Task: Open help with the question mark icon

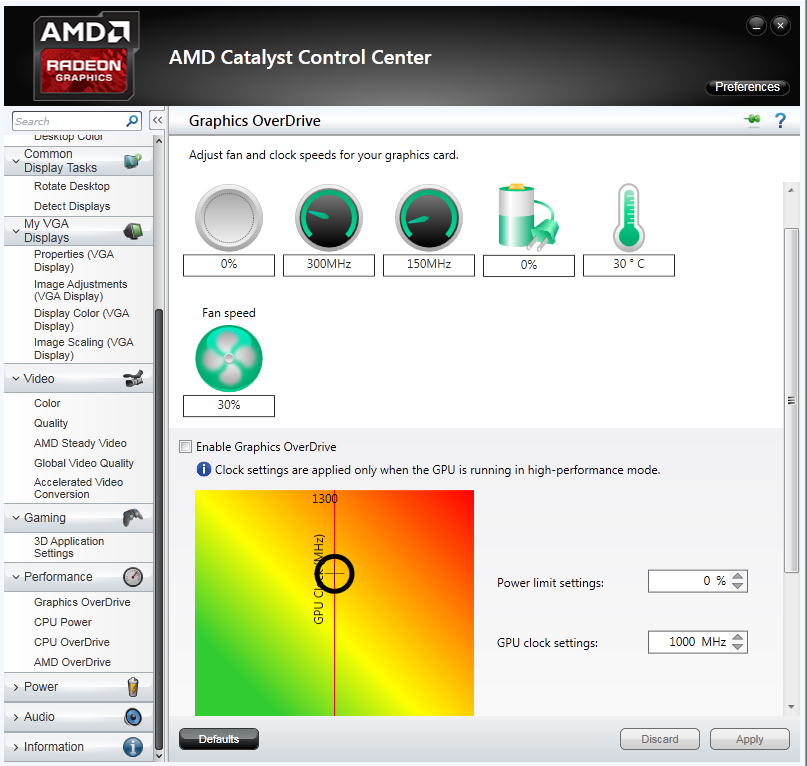Action: point(780,120)
